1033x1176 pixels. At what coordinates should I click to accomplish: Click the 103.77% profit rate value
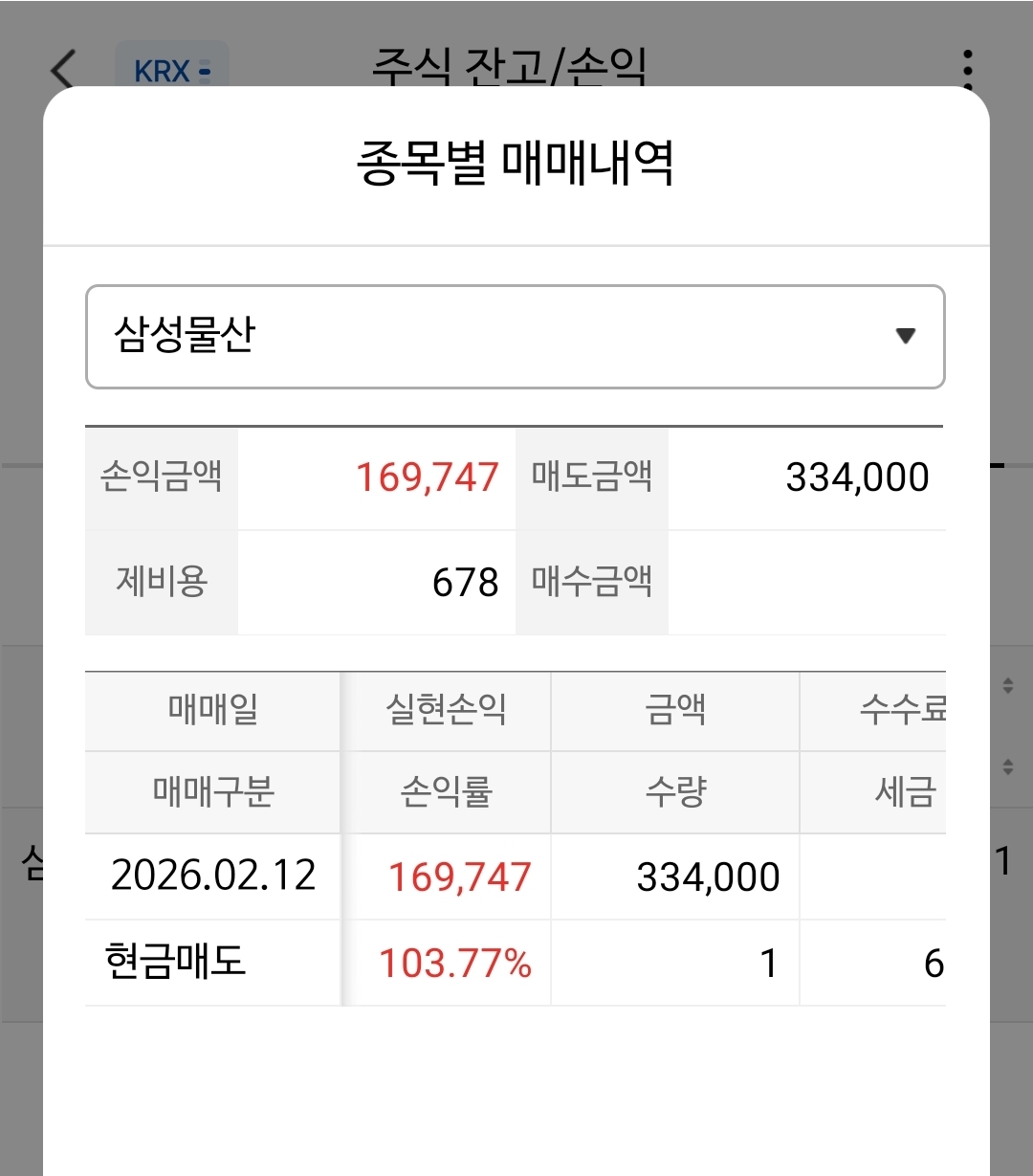pos(455,963)
